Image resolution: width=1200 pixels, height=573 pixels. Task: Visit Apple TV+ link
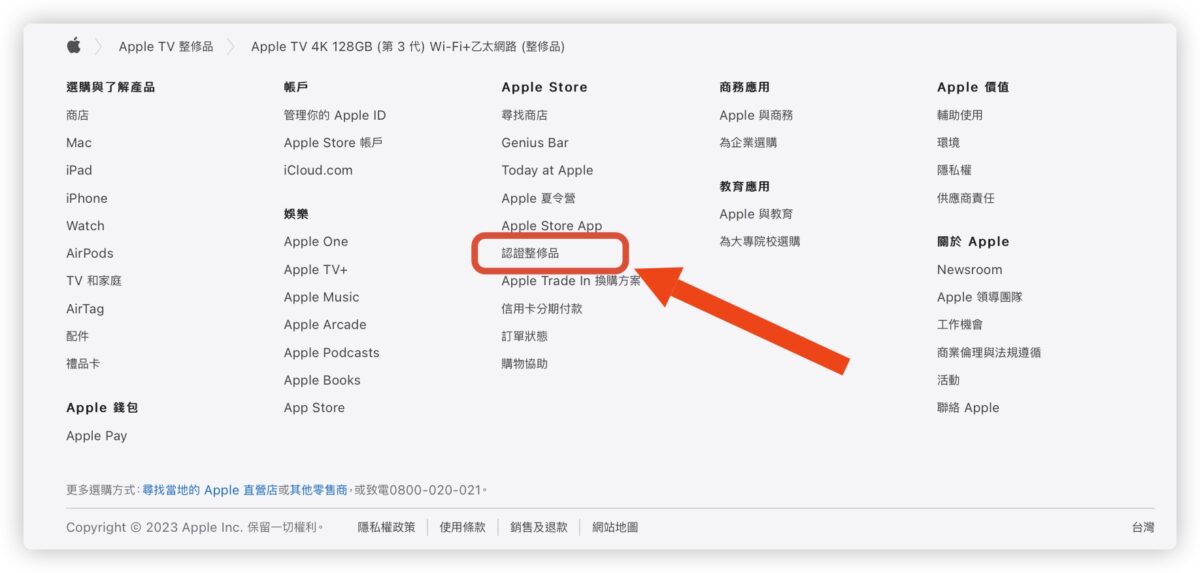[316, 270]
